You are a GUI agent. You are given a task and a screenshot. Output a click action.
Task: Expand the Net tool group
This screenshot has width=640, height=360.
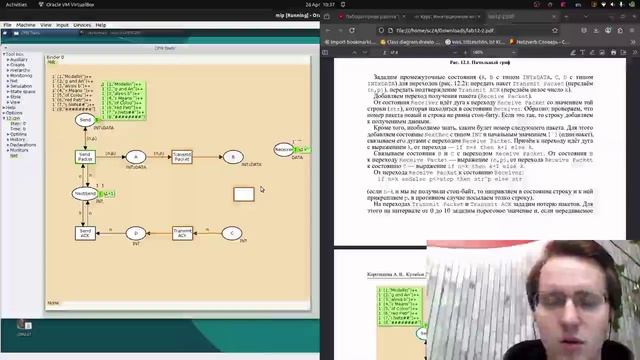point(8,81)
